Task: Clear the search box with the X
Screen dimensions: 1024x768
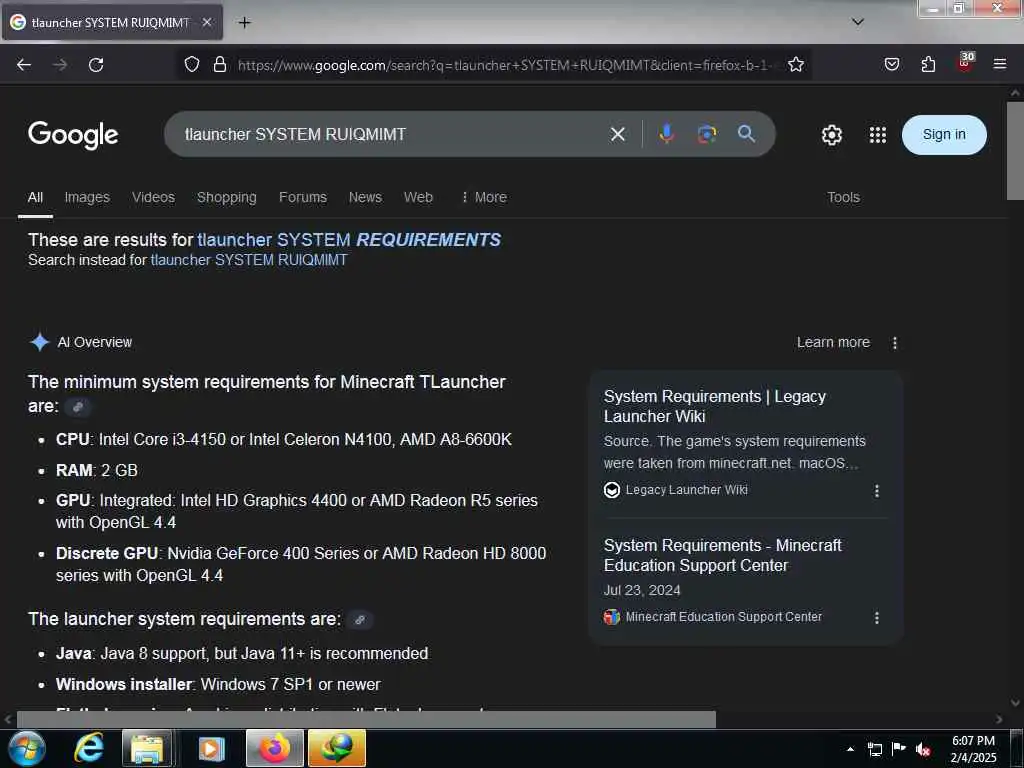Action: (617, 135)
